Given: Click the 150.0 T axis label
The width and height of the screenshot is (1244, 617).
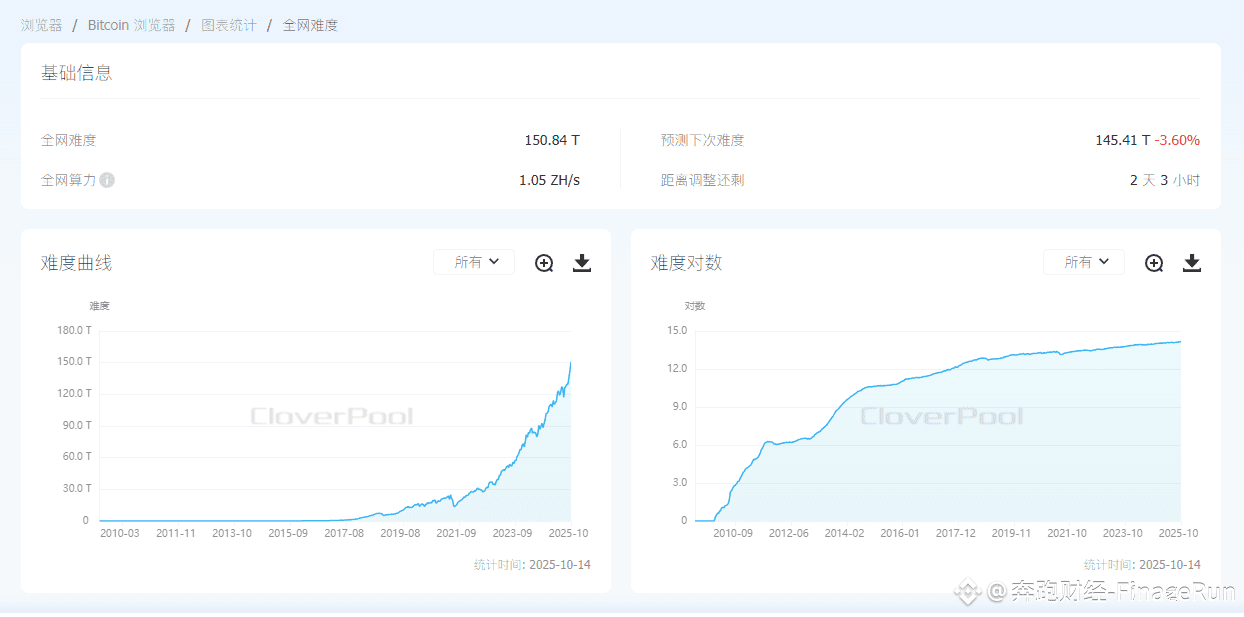Looking at the screenshot, I should click(75, 361).
